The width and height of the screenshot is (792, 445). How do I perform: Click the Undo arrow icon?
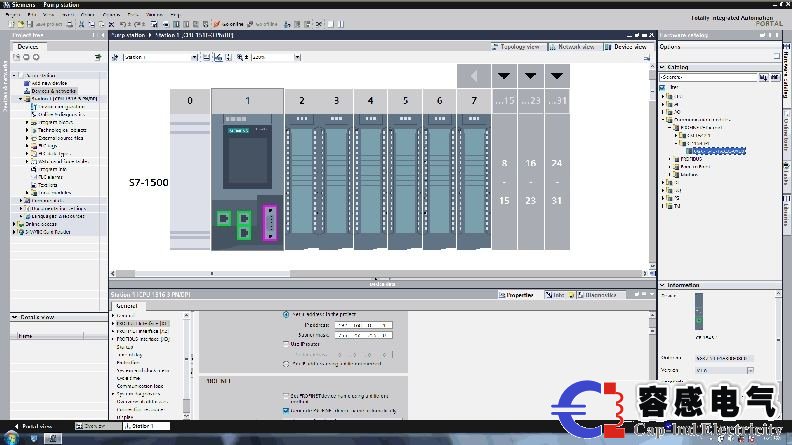124,24
